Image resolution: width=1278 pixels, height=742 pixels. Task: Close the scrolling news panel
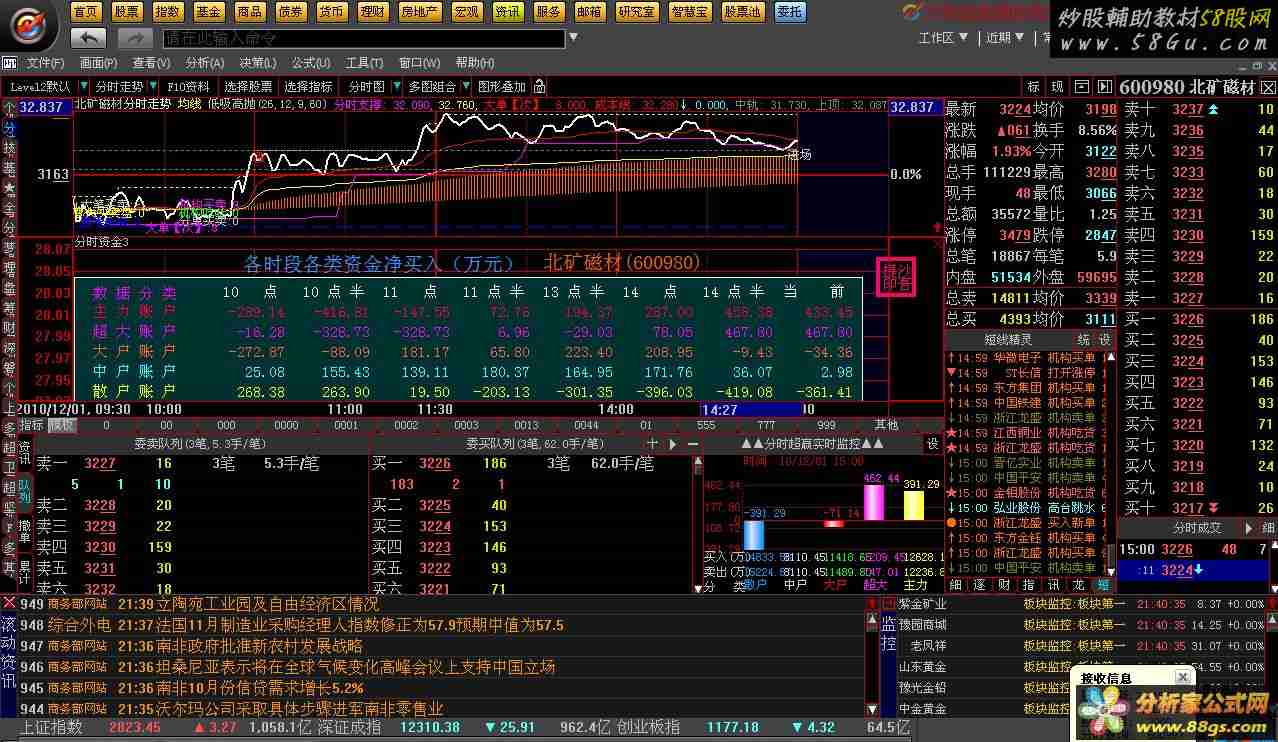pos(9,603)
